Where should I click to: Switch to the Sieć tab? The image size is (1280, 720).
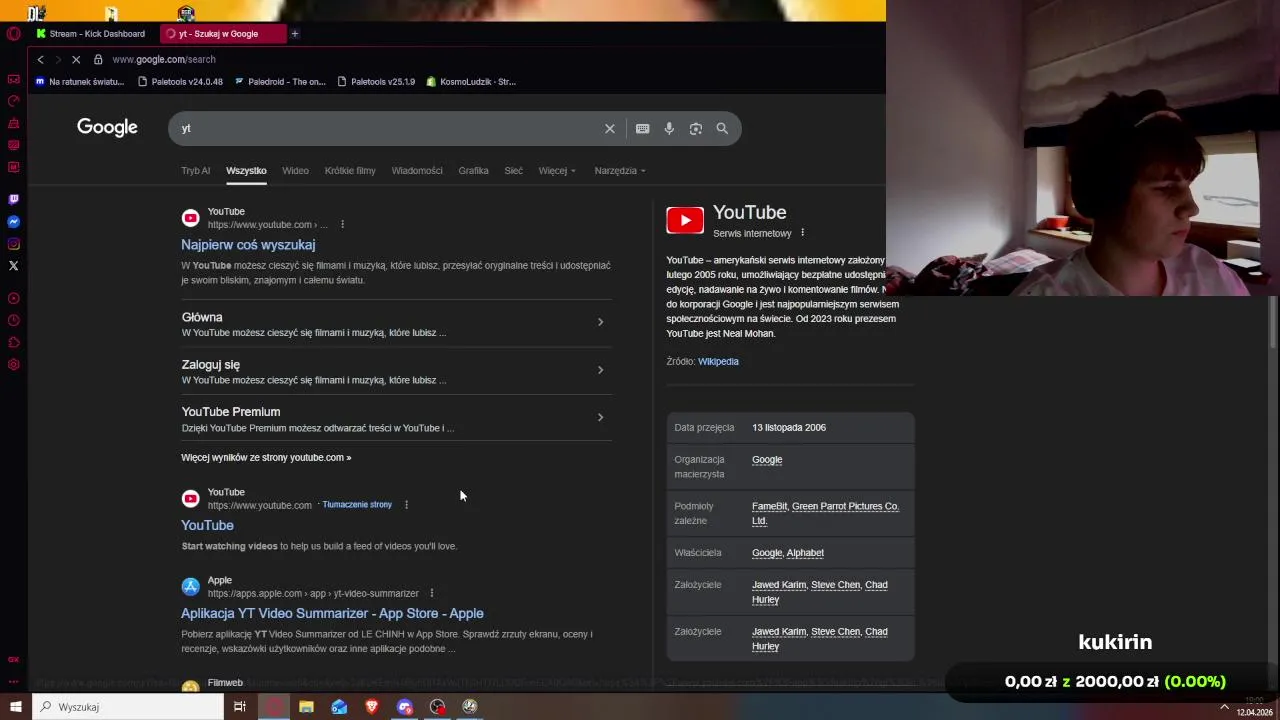click(513, 170)
